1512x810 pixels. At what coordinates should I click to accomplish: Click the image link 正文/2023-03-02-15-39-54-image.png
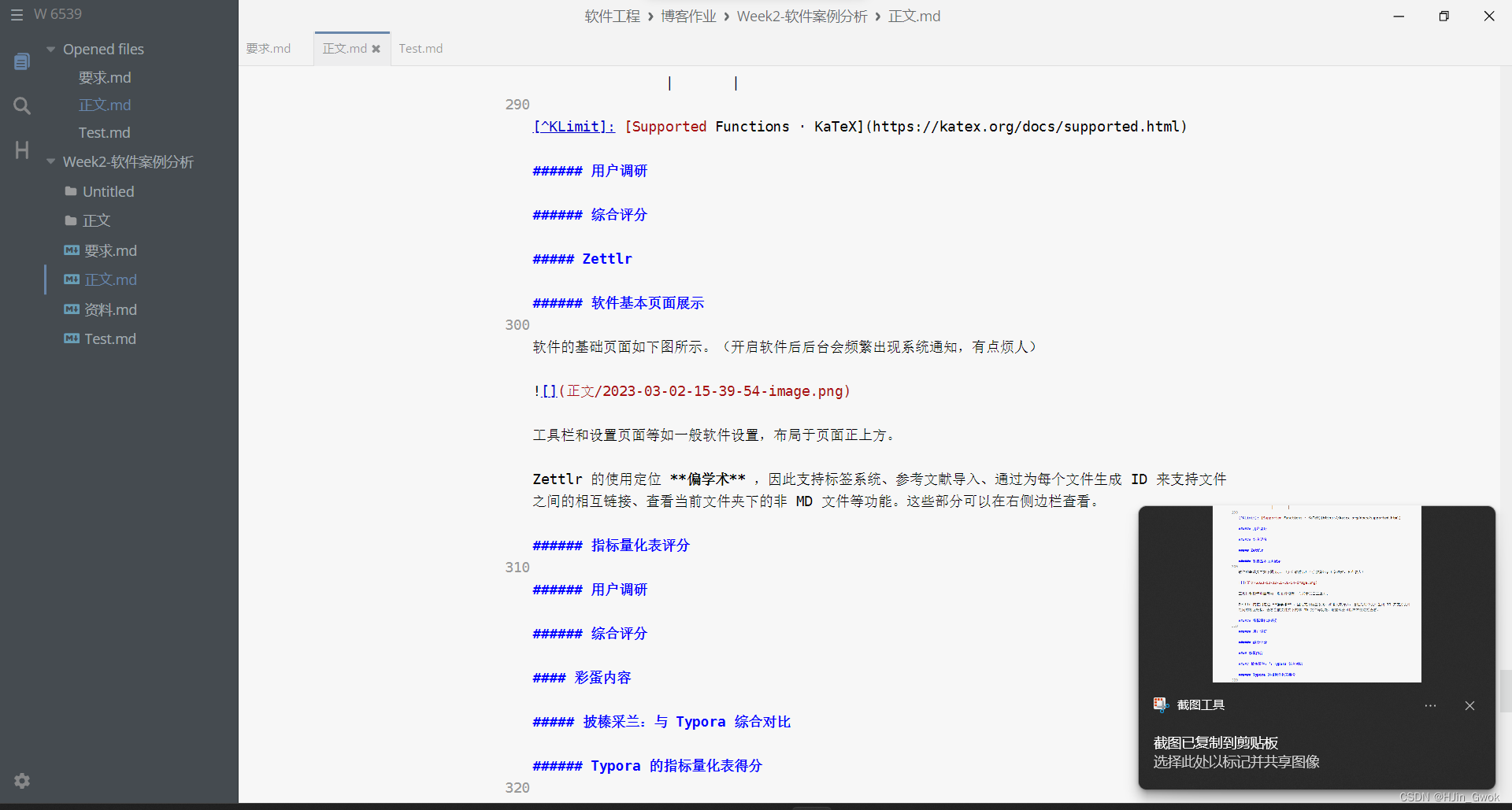(x=705, y=391)
